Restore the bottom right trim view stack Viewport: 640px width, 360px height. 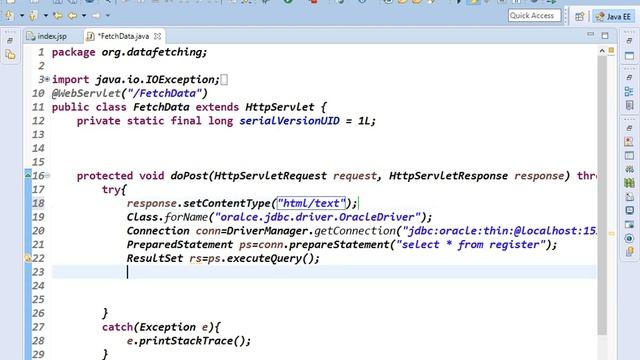[x=629, y=128]
